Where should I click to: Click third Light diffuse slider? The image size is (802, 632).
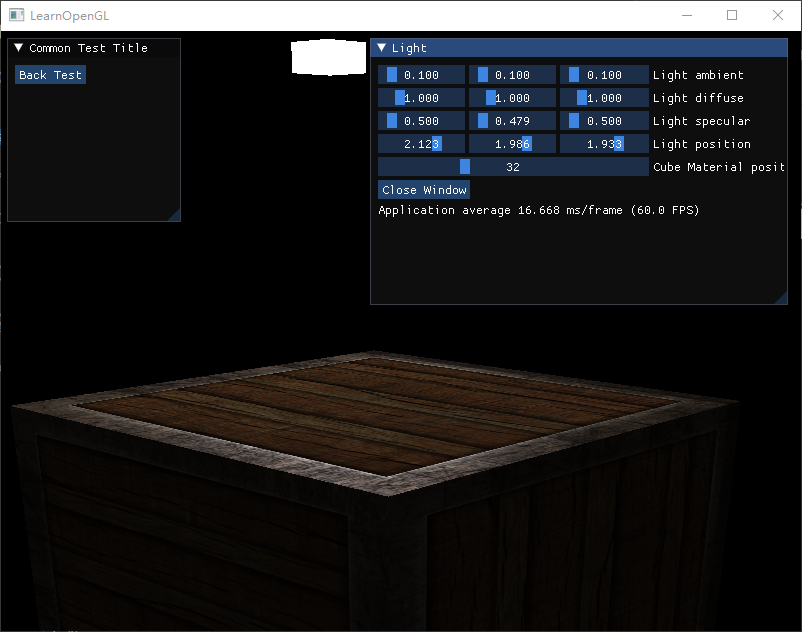pos(603,98)
